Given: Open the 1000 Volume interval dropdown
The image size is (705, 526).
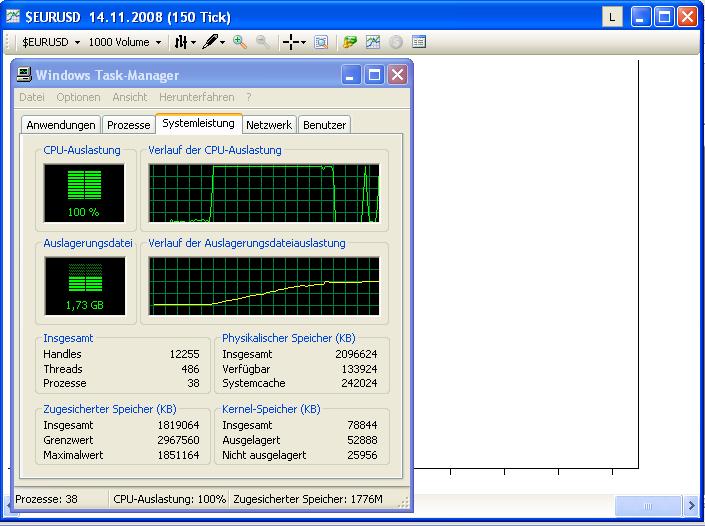Looking at the screenshot, I should tap(125, 42).
